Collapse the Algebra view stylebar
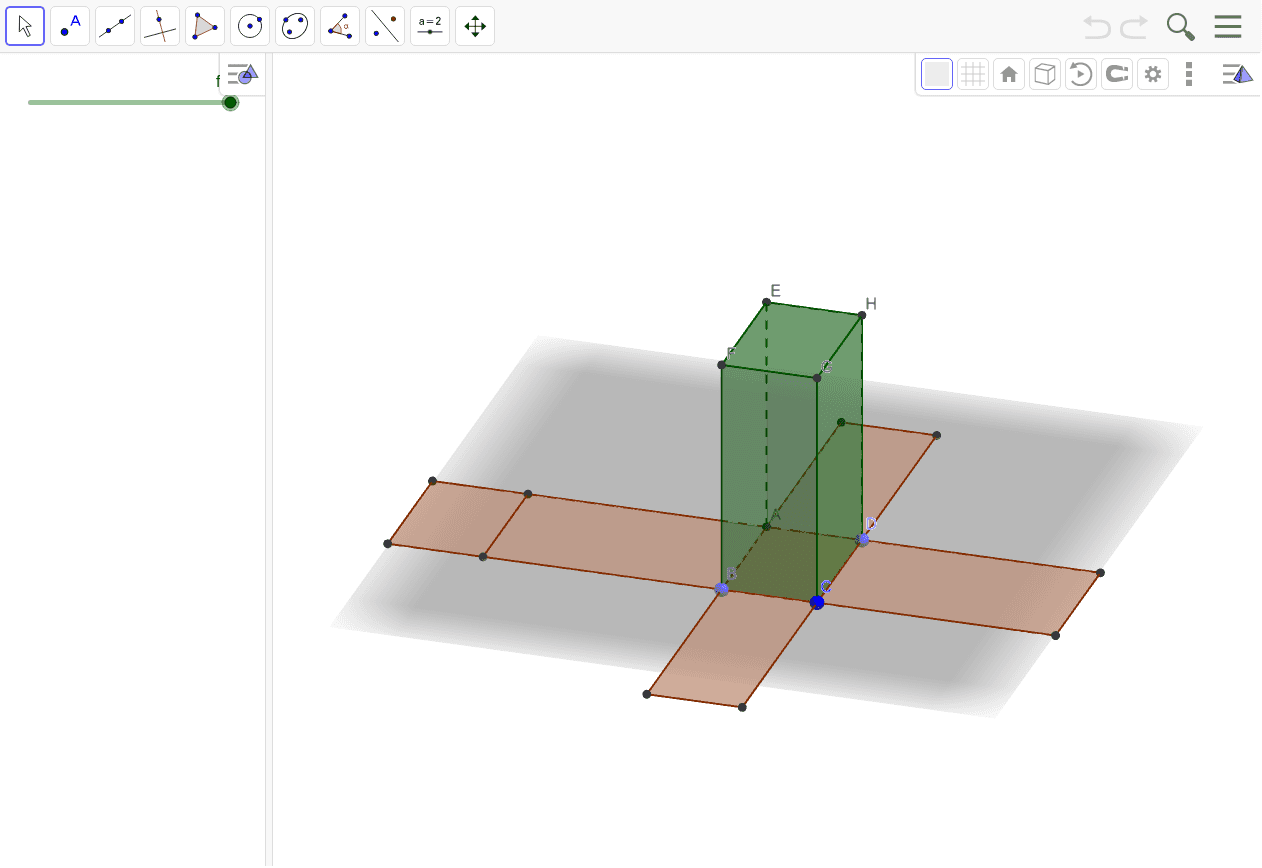The height and width of the screenshot is (868, 1262). [x=241, y=73]
